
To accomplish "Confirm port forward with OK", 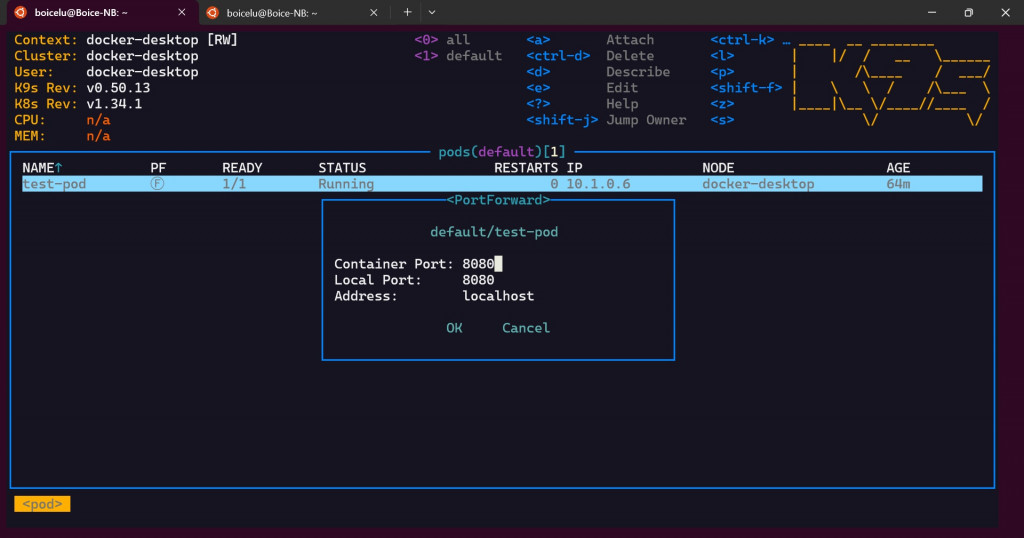I will coord(454,328).
